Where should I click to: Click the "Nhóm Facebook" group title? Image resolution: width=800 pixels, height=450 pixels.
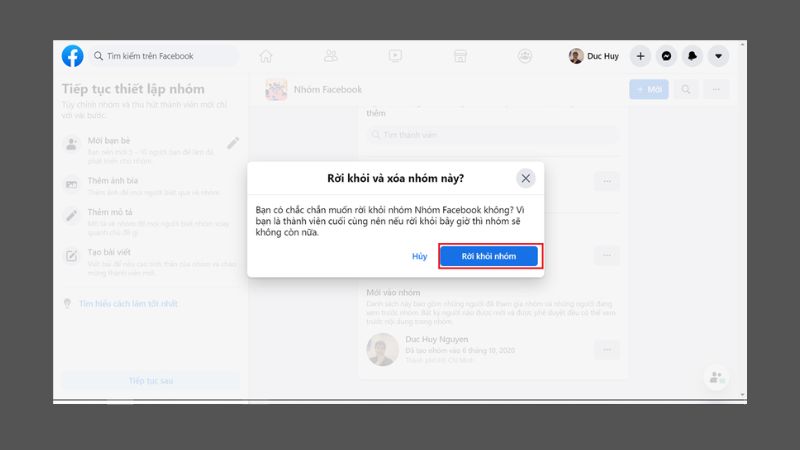pyautogui.click(x=328, y=90)
